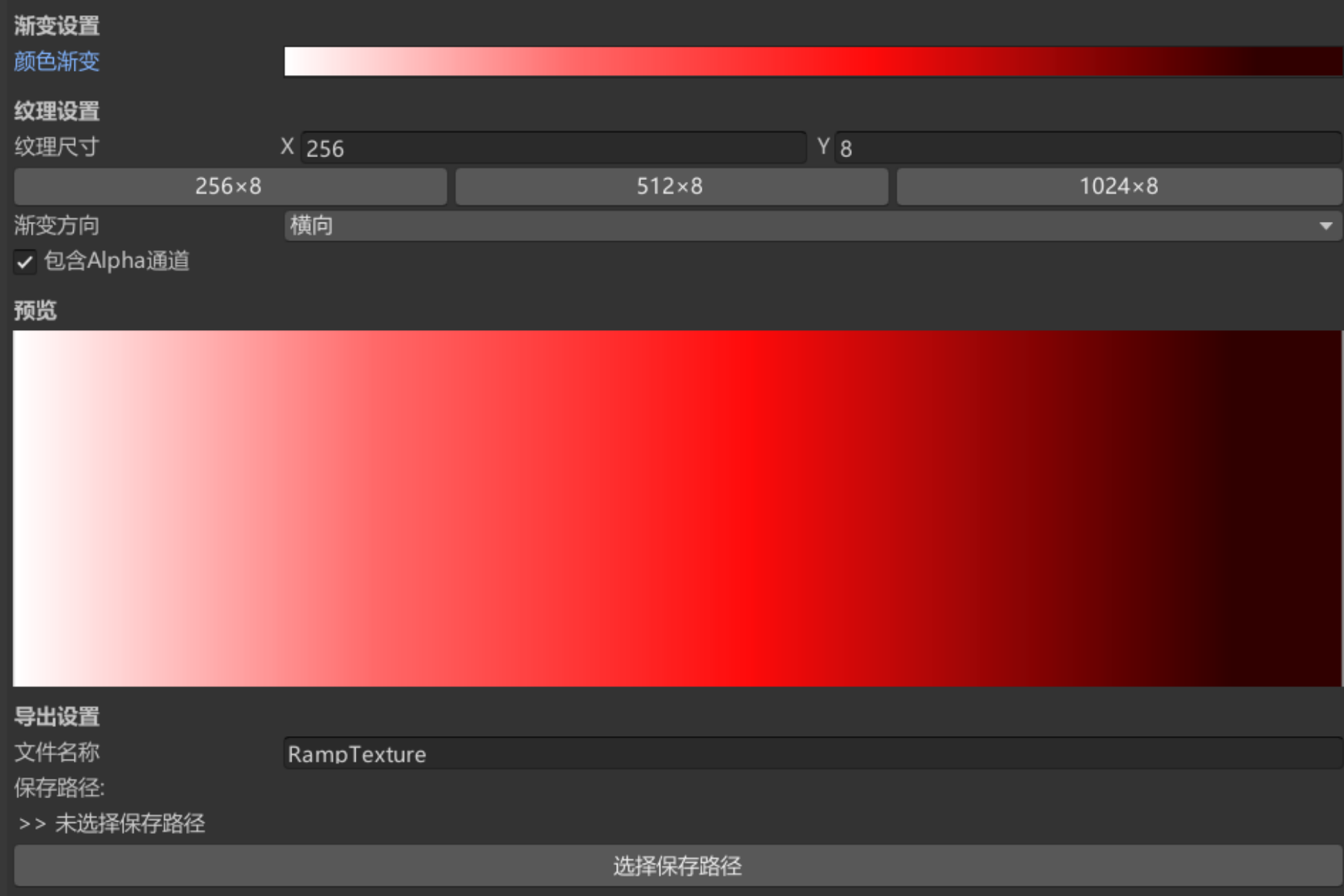This screenshot has height=896, width=1344.
Task: Click the 选择保存路径 button
Action: pyautogui.click(x=678, y=866)
